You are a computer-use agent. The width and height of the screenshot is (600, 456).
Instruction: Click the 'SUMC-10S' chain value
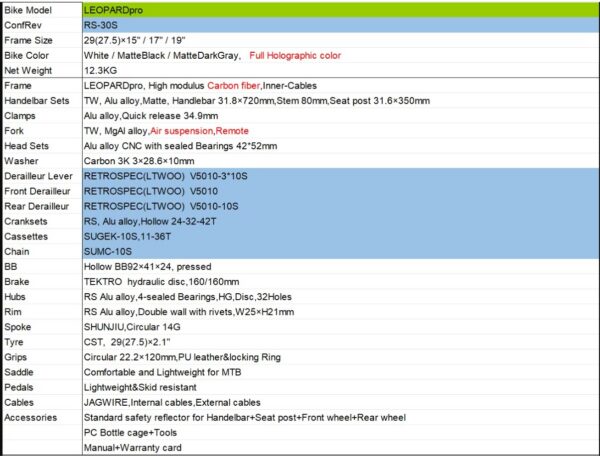pyautogui.click(x=108, y=252)
